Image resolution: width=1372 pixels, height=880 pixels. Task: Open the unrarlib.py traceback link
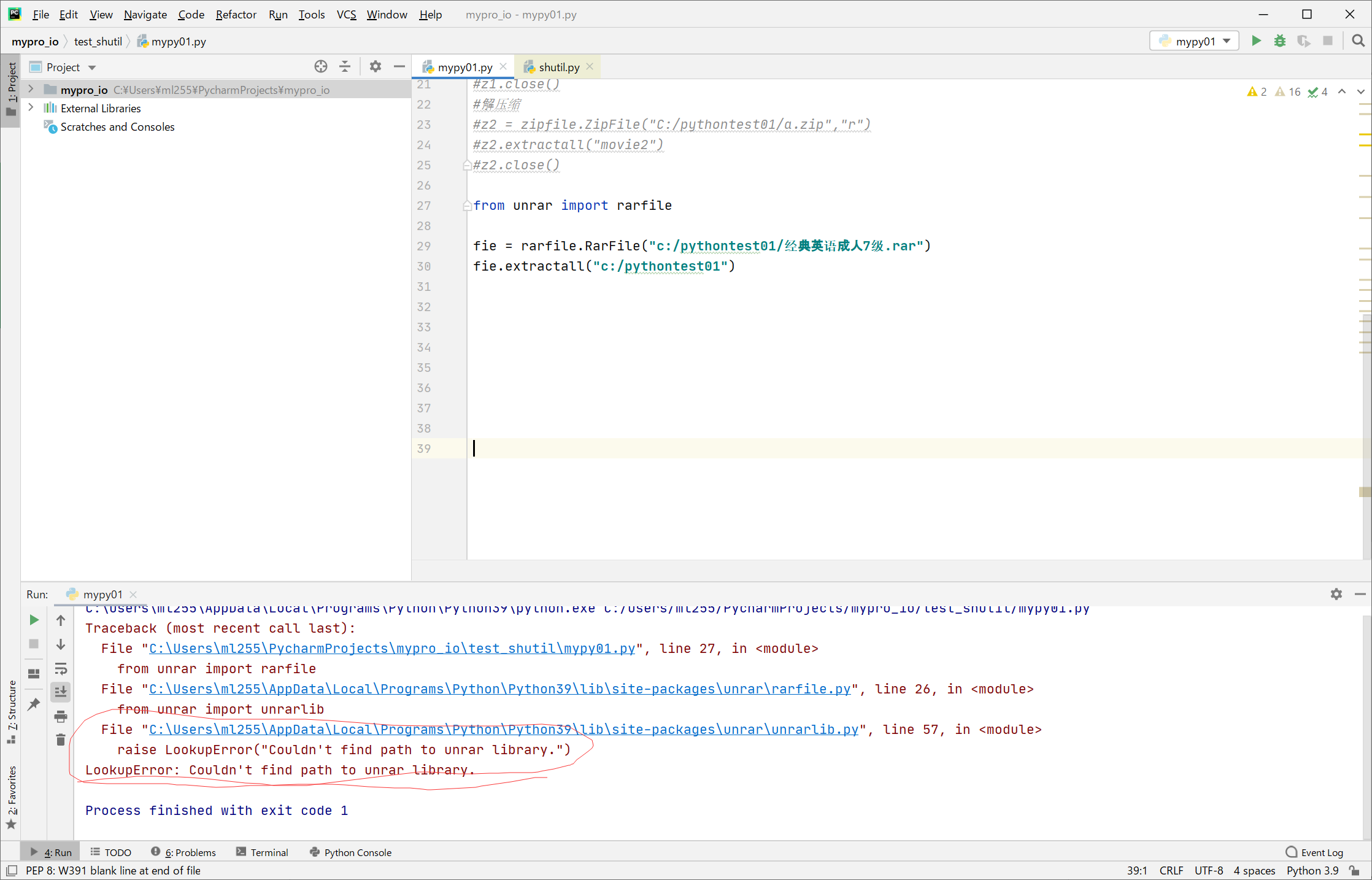[x=504, y=729]
